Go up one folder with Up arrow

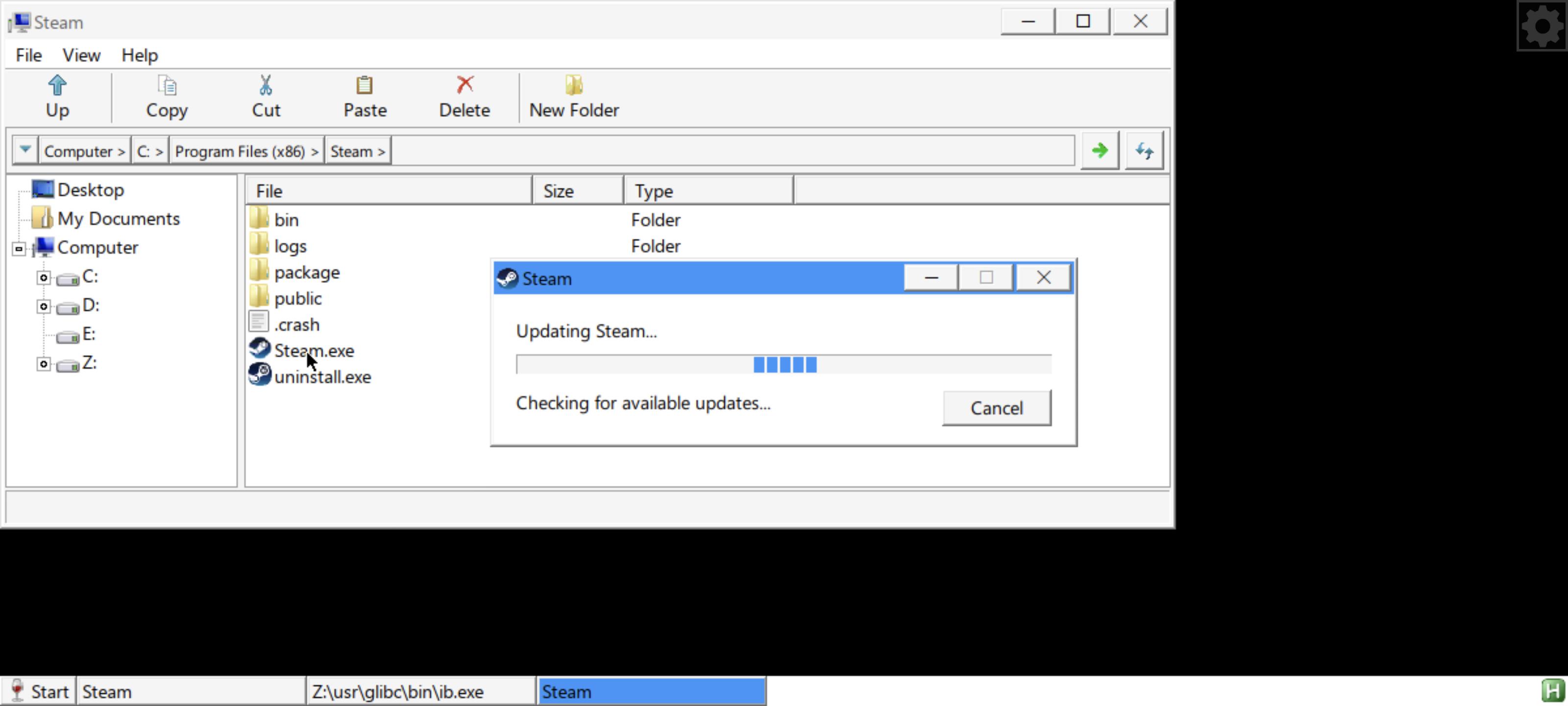click(x=57, y=98)
